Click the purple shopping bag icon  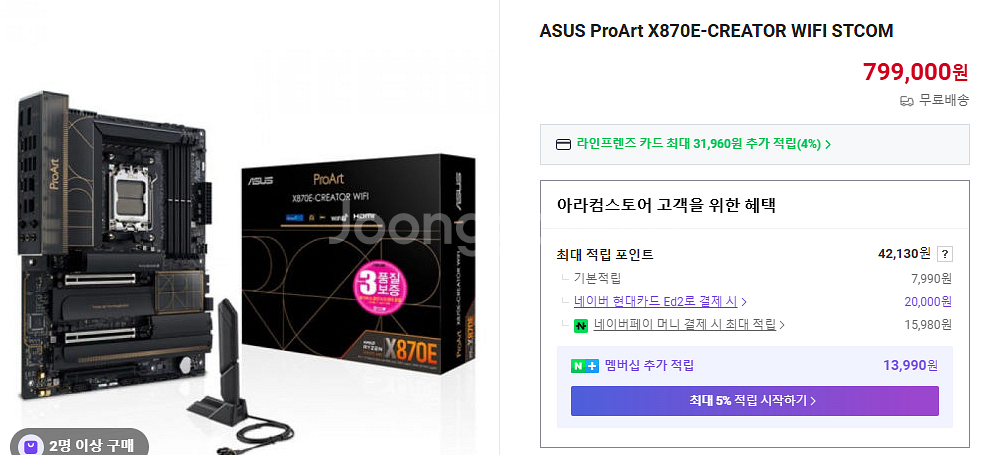tap(30, 446)
